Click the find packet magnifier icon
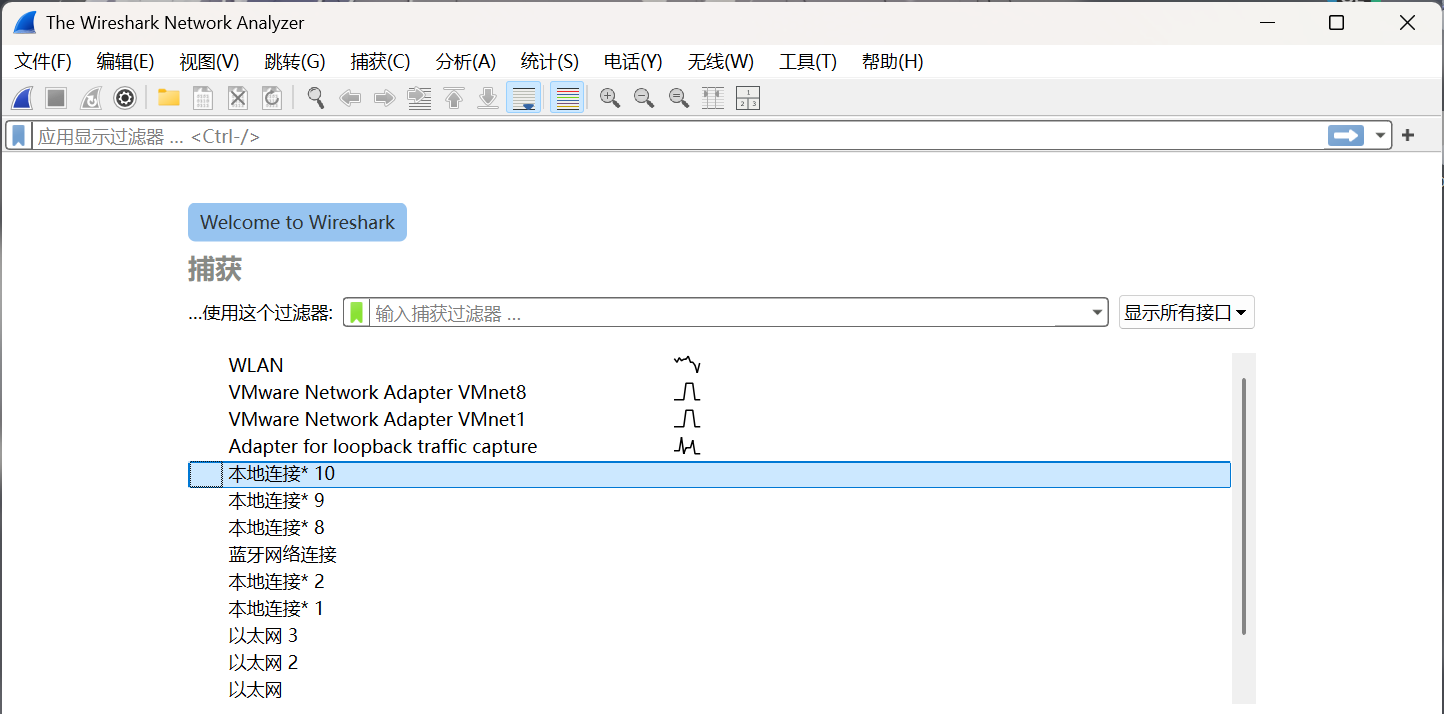1444x714 pixels. coord(316,98)
